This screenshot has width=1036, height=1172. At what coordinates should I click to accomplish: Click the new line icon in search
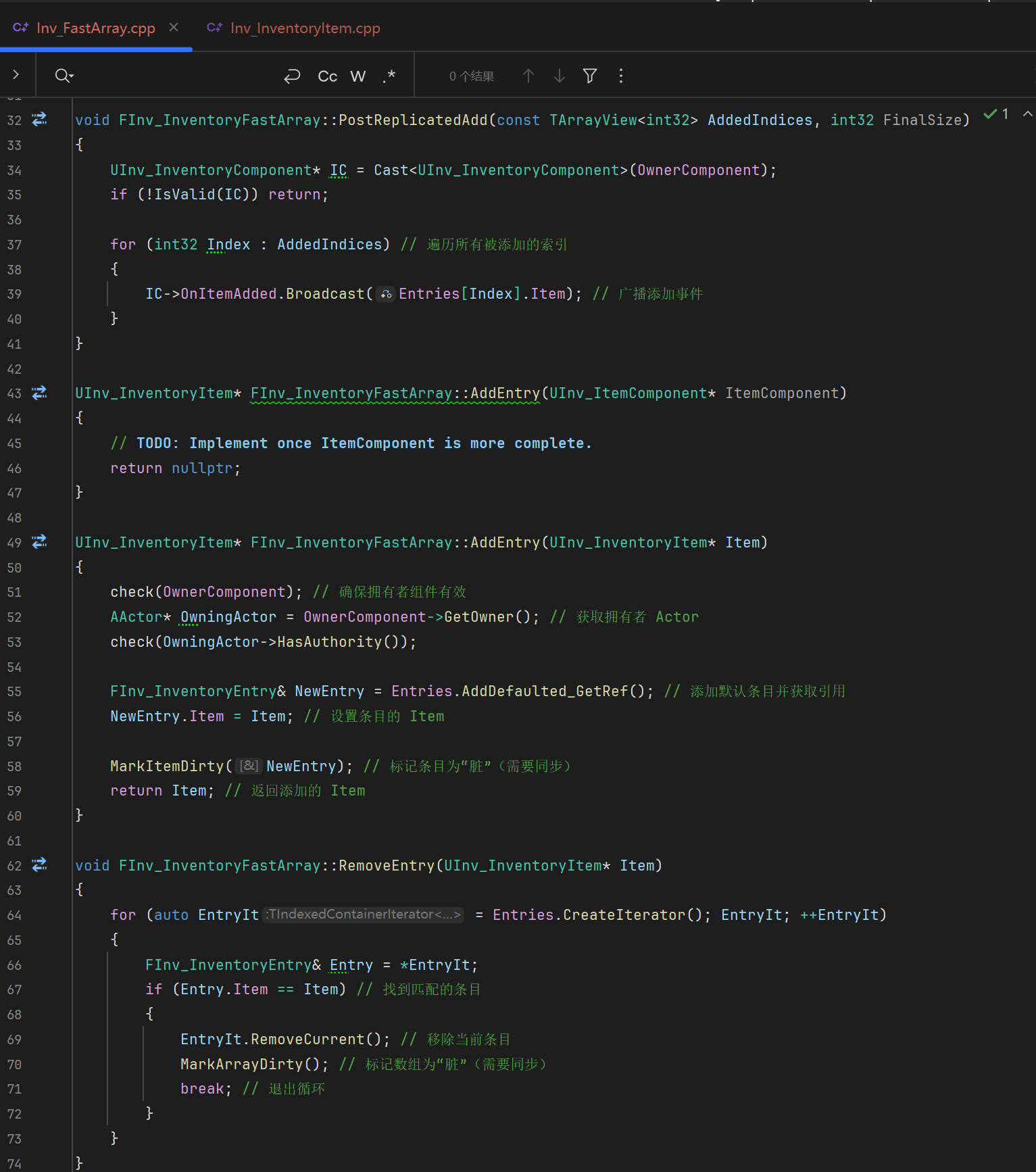click(x=292, y=76)
